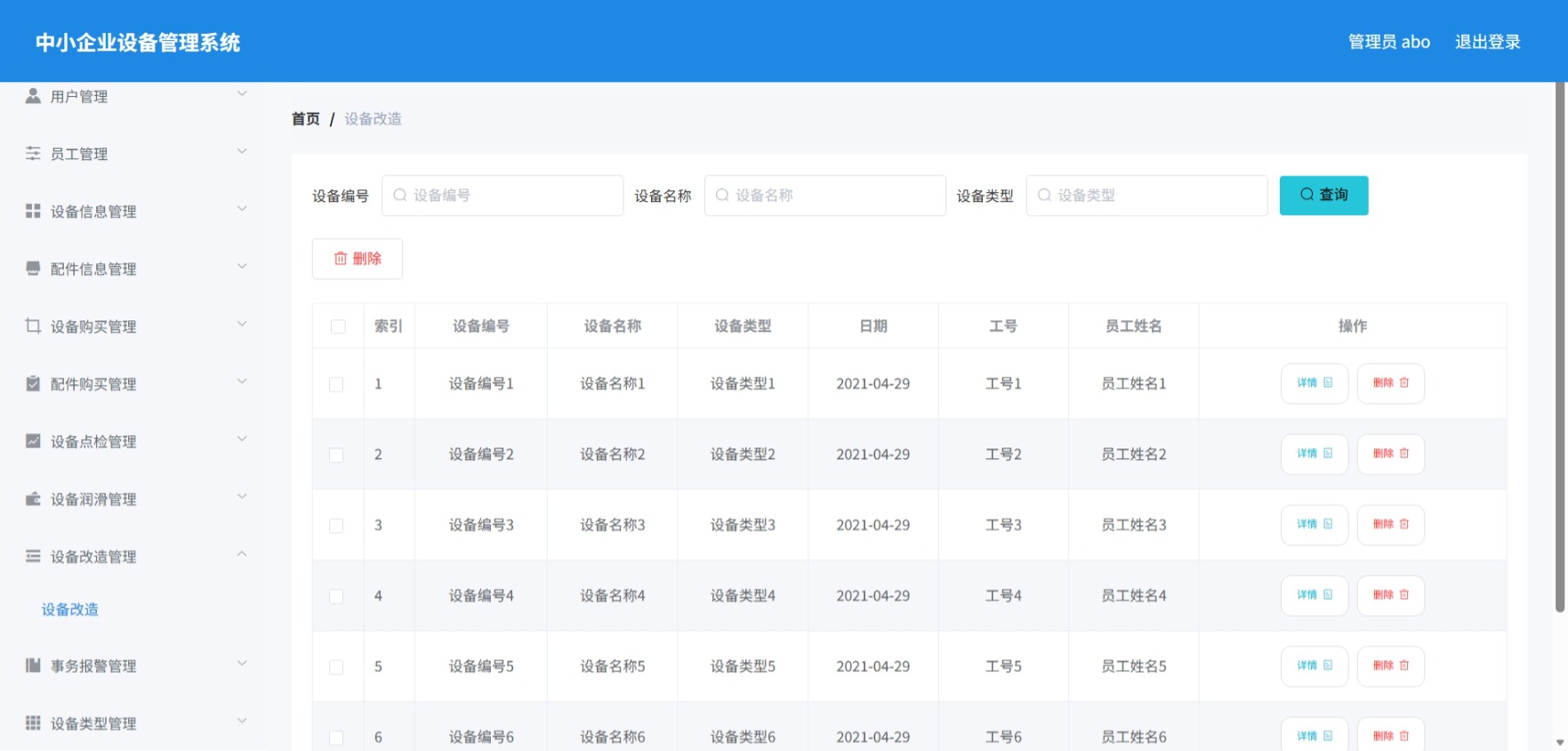Click the 设备类型 column header
The width and height of the screenshot is (1568, 751).
click(x=743, y=326)
